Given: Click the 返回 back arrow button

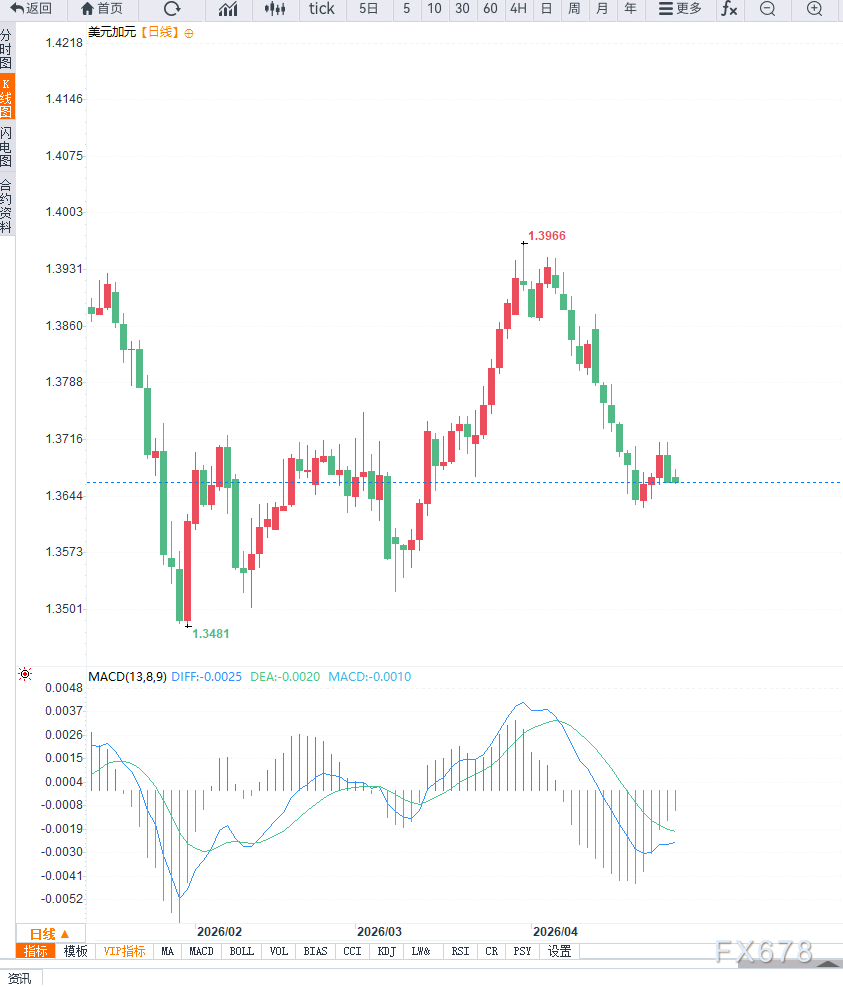Looking at the screenshot, I should (x=31, y=9).
